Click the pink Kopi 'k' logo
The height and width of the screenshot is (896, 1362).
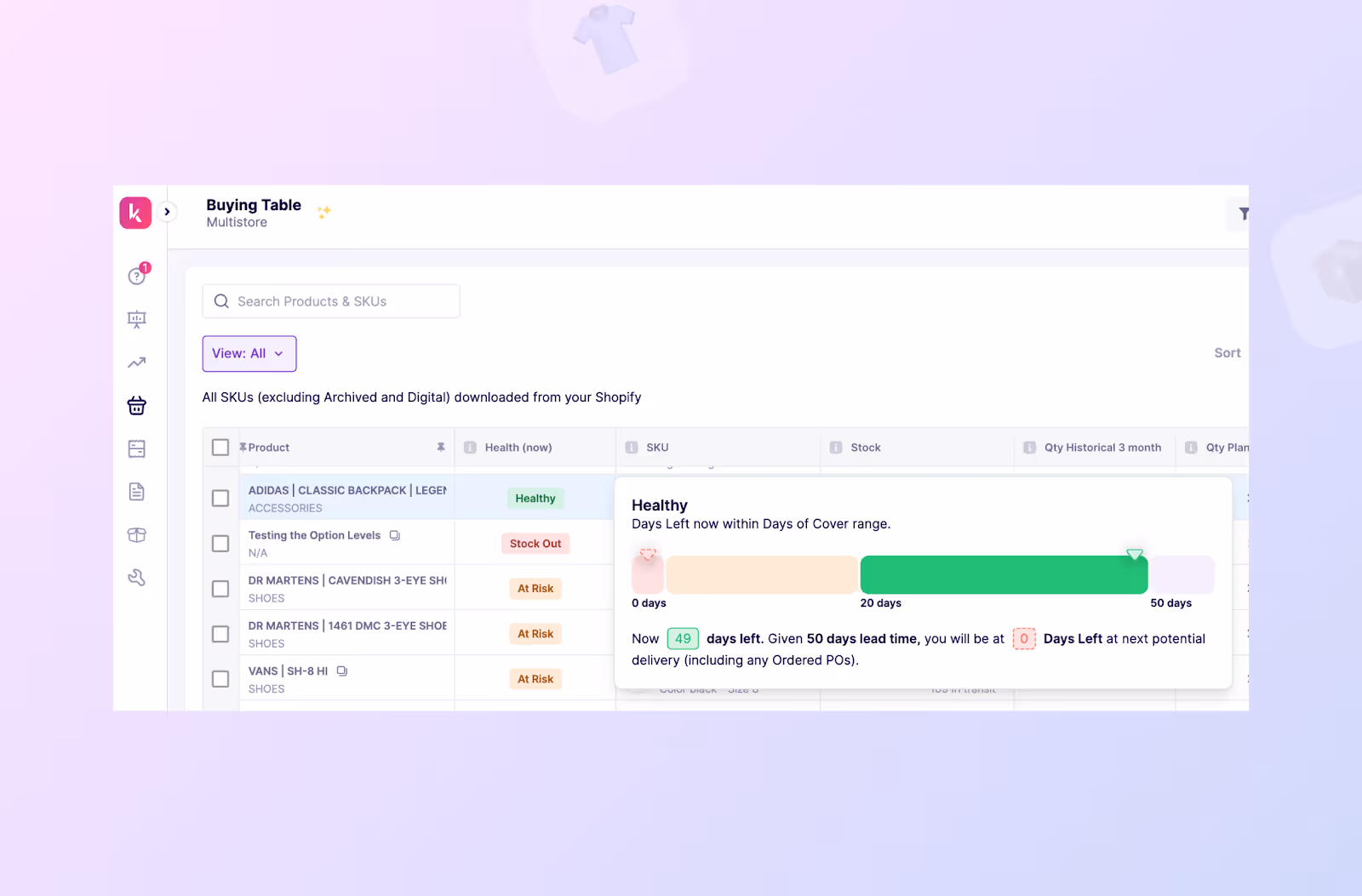(135, 213)
